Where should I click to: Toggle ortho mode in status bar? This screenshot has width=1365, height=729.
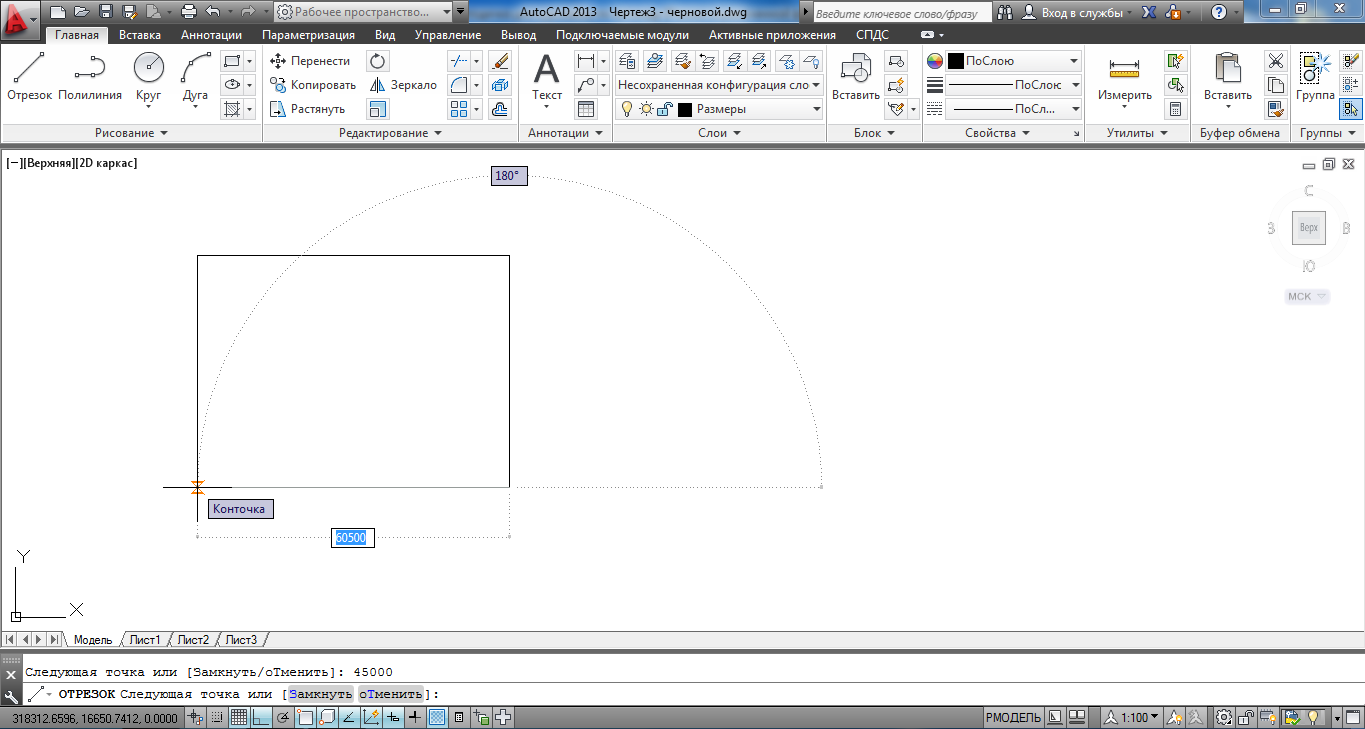pos(260,717)
